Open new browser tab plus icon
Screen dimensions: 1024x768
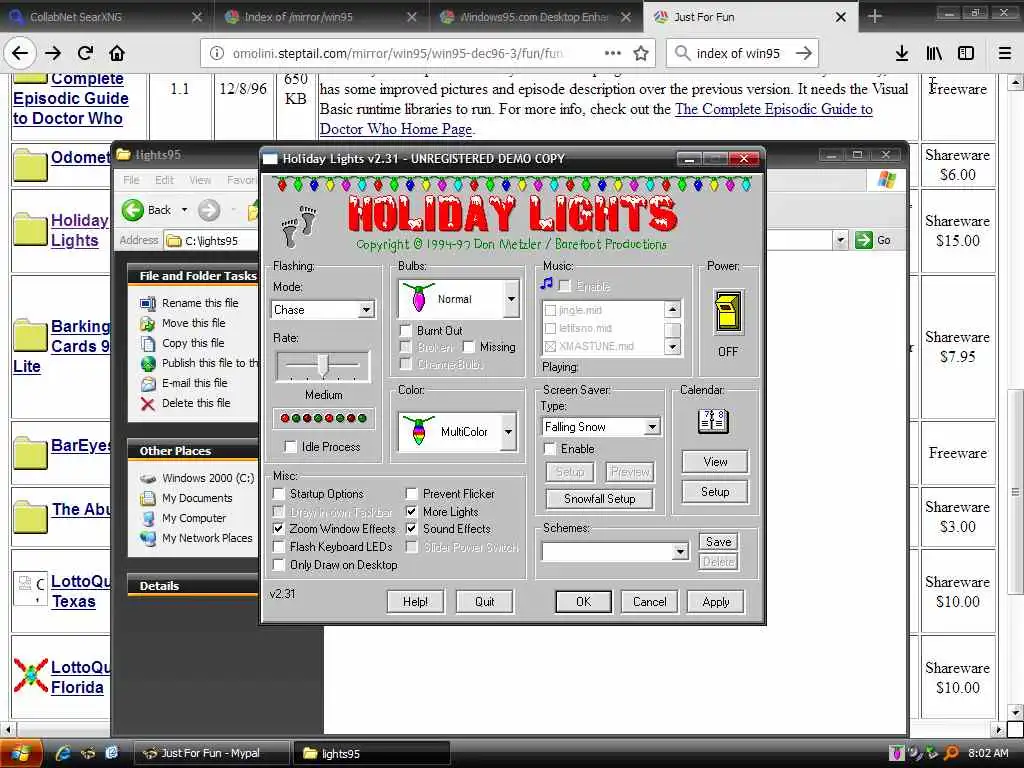(x=875, y=16)
